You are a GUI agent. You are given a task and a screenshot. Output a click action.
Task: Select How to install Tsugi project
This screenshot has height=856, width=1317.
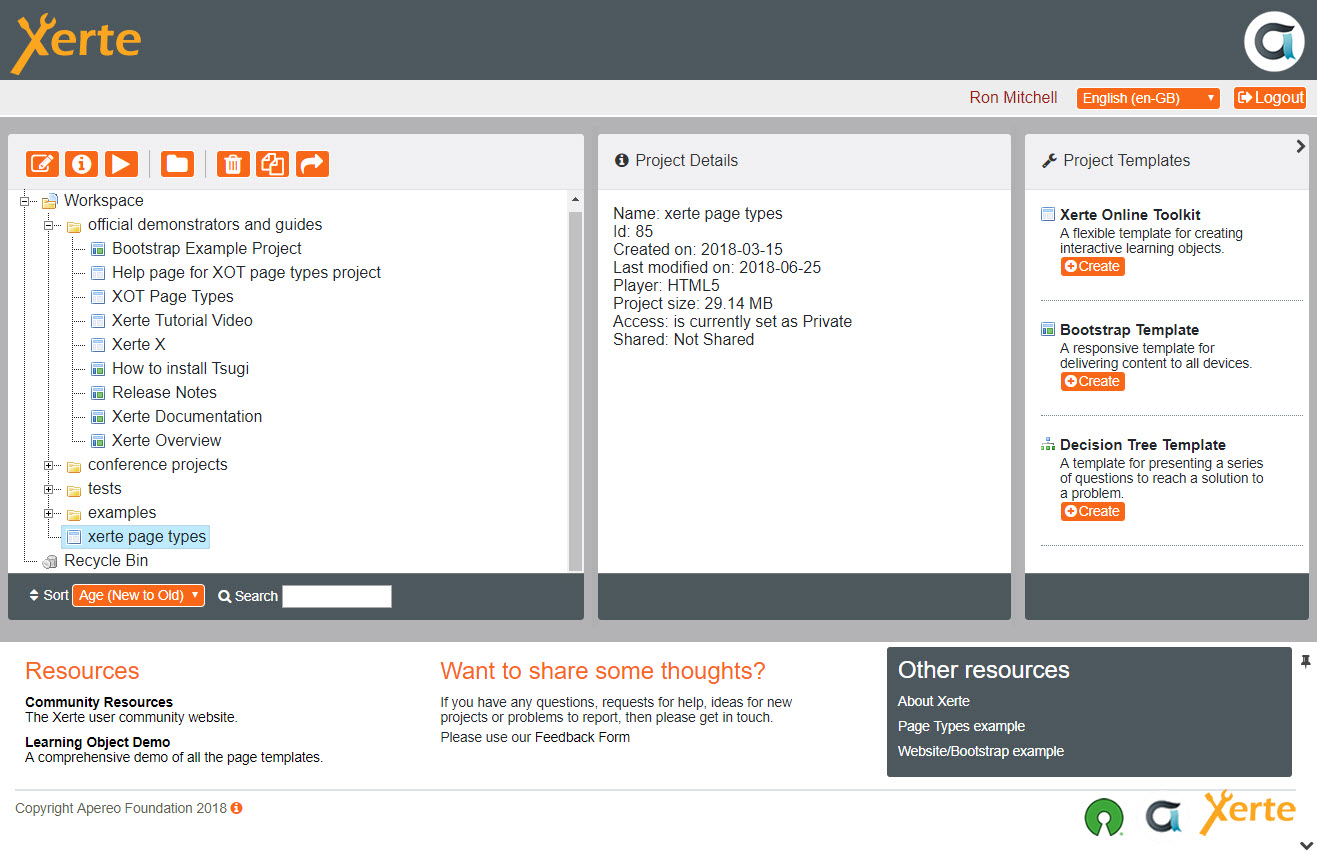pos(180,369)
